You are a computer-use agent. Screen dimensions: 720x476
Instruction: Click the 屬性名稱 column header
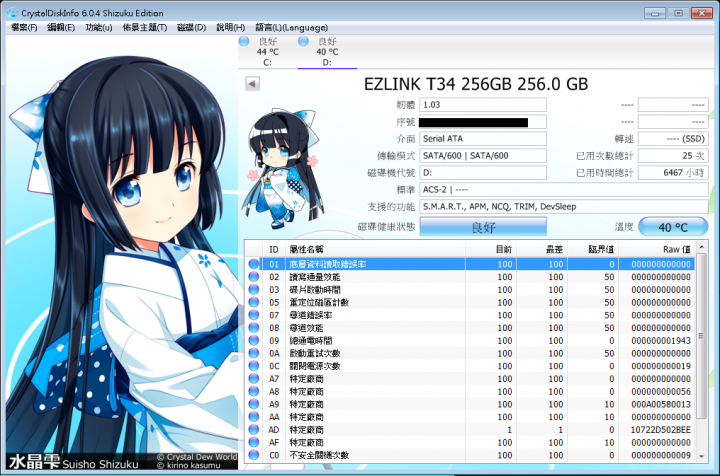pyautogui.click(x=375, y=249)
